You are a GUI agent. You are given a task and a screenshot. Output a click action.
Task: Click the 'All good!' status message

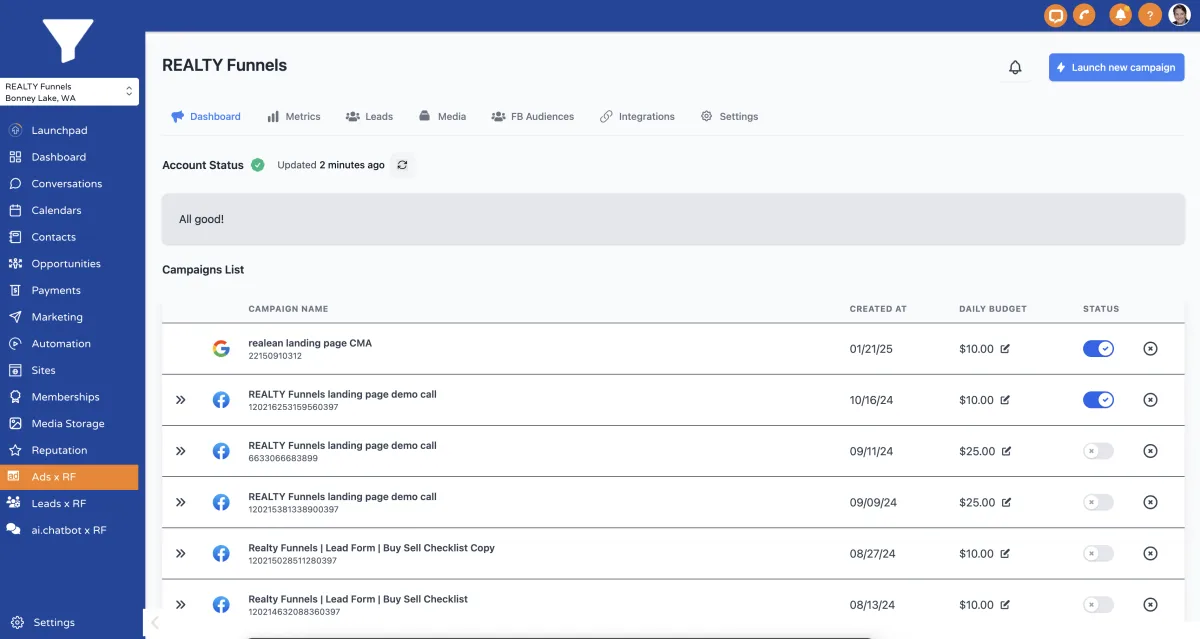coord(673,219)
